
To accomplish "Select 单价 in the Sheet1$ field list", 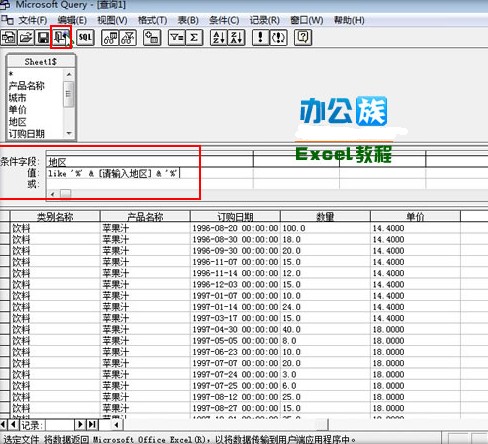I will click(35, 110).
